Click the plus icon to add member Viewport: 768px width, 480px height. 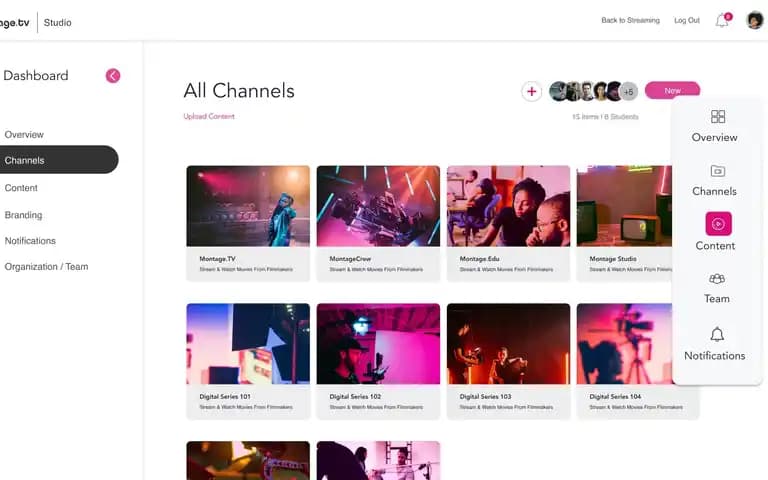point(531,91)
